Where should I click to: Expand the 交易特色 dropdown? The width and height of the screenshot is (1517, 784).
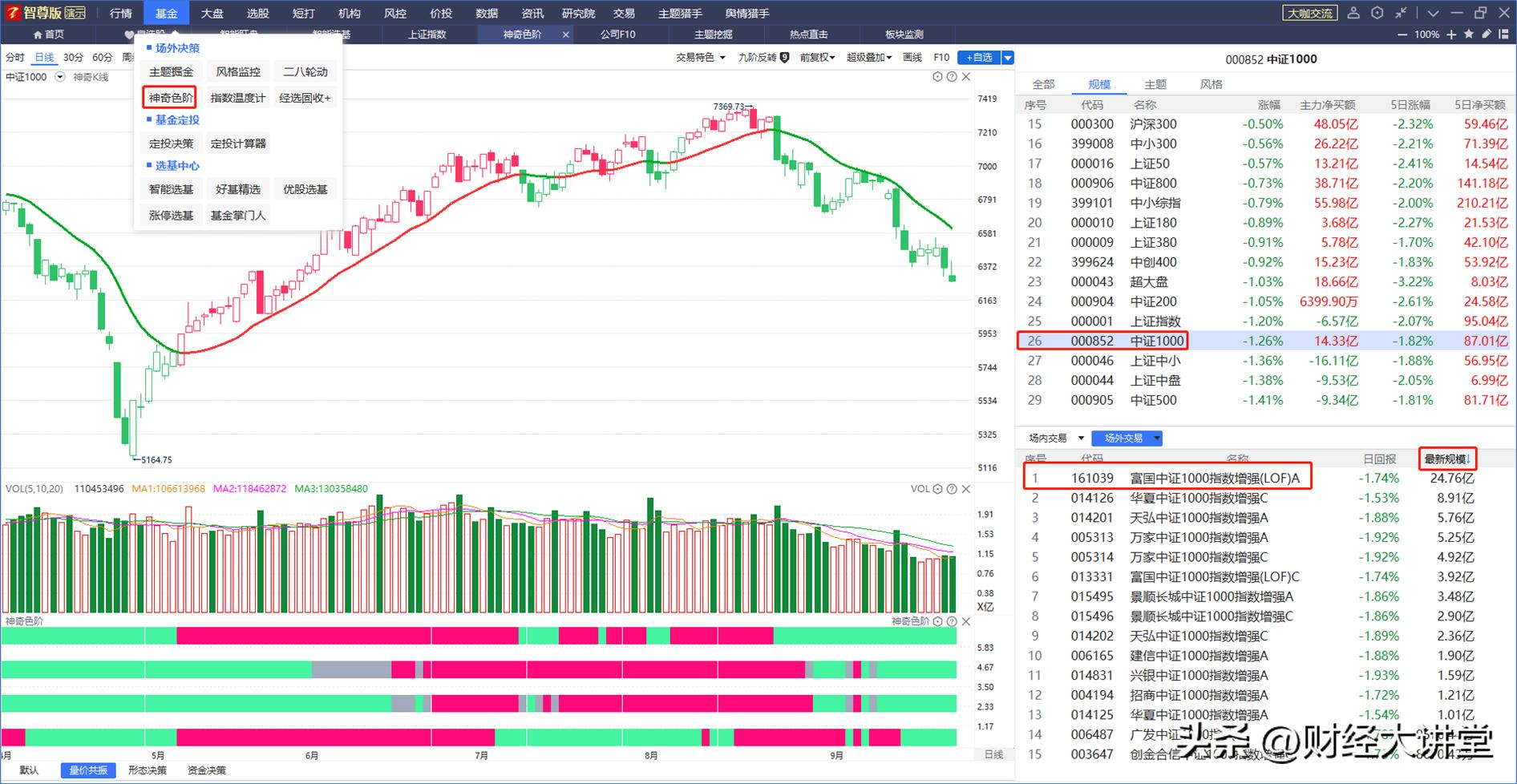pyautogui.click(x=700, y=58)
